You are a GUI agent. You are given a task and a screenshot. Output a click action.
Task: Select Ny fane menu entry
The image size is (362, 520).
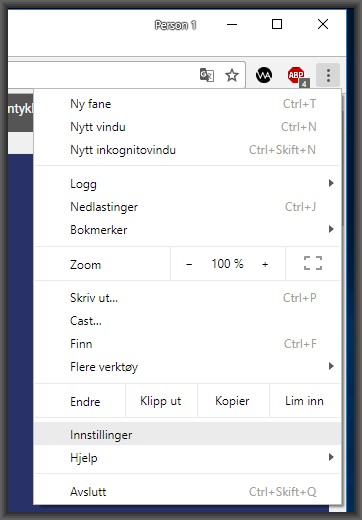tap(188, 104)
